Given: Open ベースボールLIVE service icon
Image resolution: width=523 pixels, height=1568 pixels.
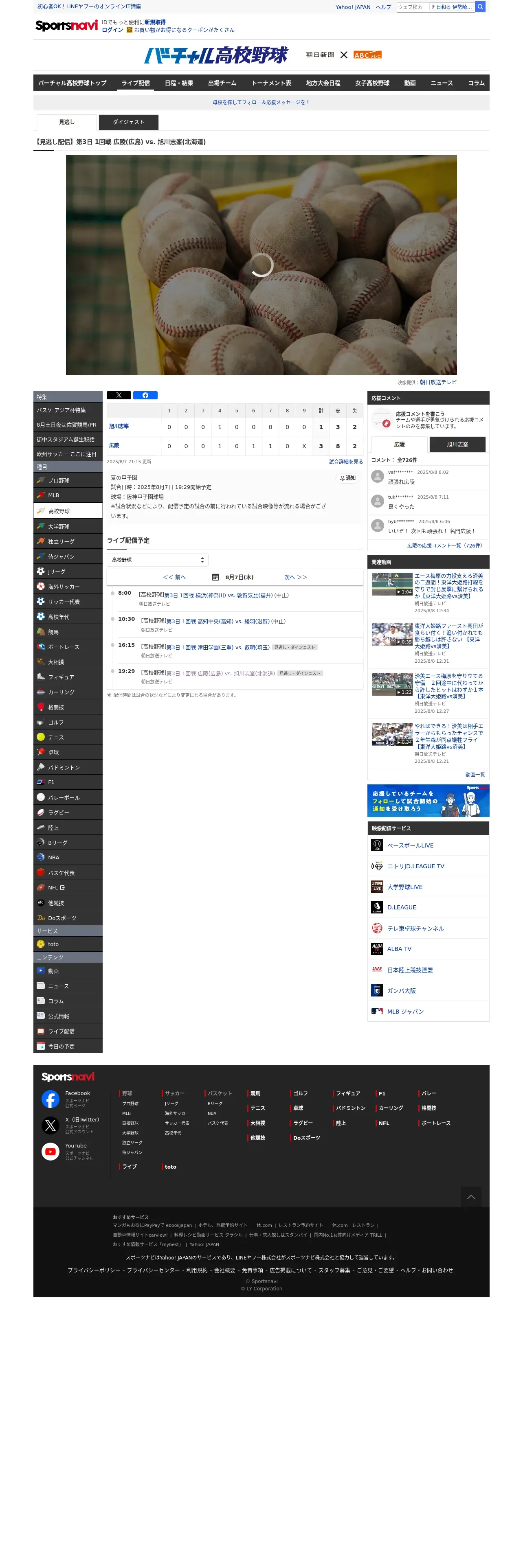Looking at the screenshot, I should click(x=377, y=845).
